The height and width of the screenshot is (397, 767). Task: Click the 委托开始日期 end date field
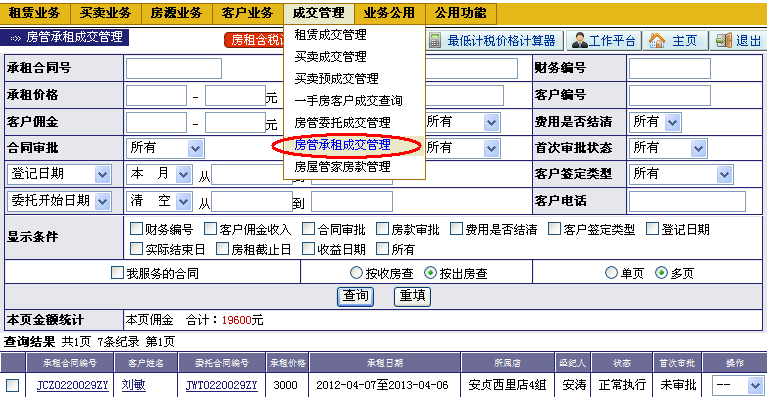point(352,201)
